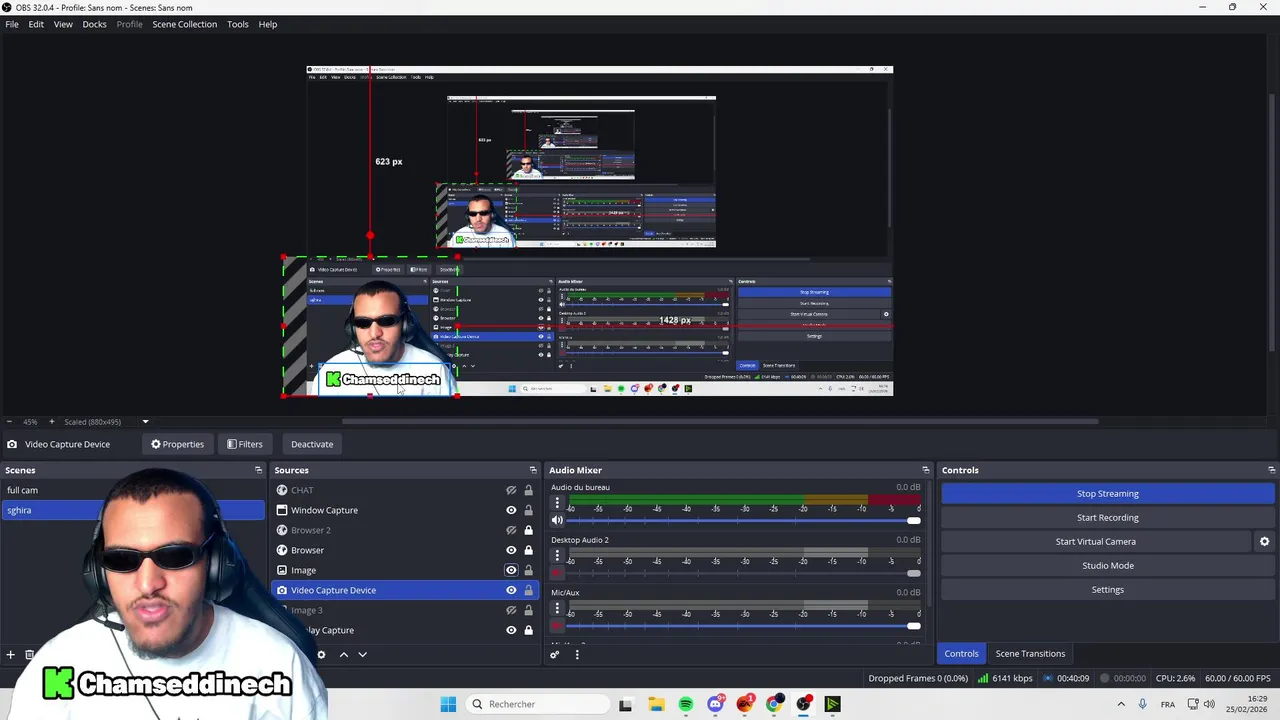Viewport: 1280px width, 720px height.
Task: Open the File menu
Action: [x=12, y=24]
